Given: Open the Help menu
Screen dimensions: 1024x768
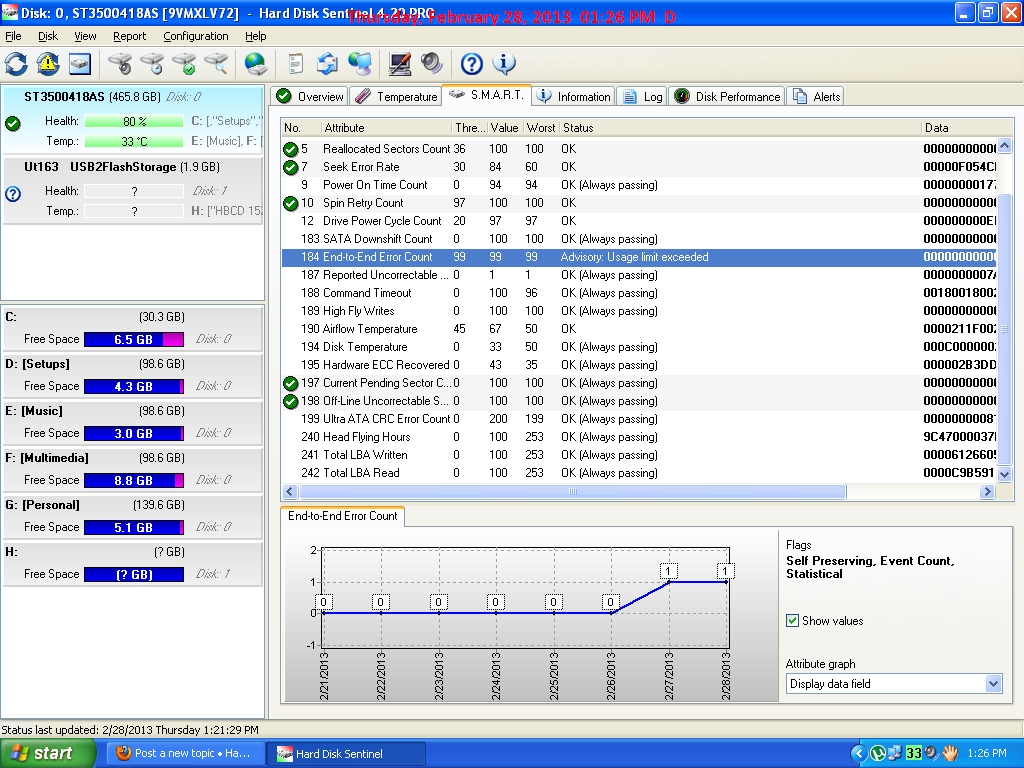Looking at the screenshot, I should [x=255, y=36].
